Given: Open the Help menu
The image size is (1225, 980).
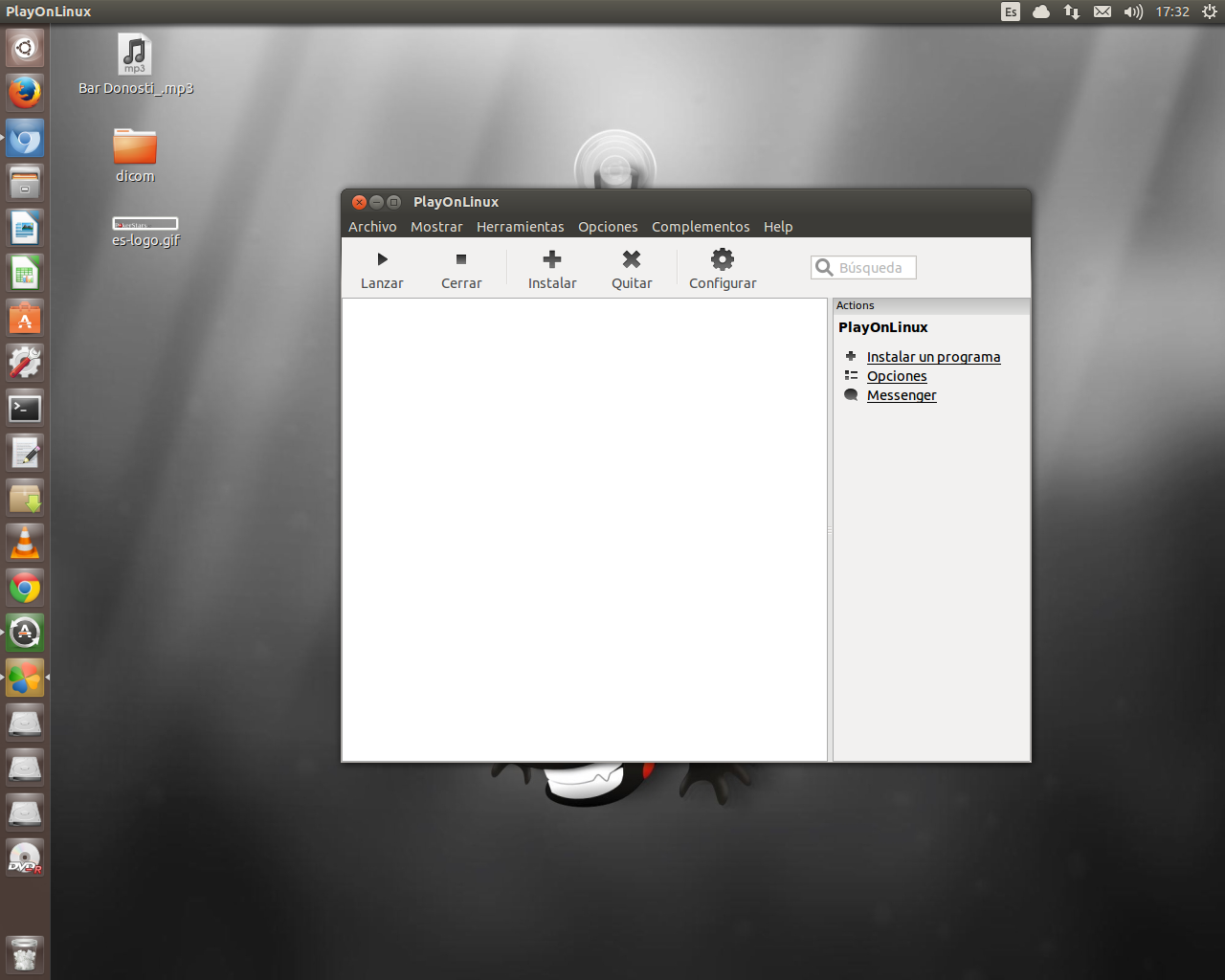Looking at the screenshot, I should coord(778,227).
